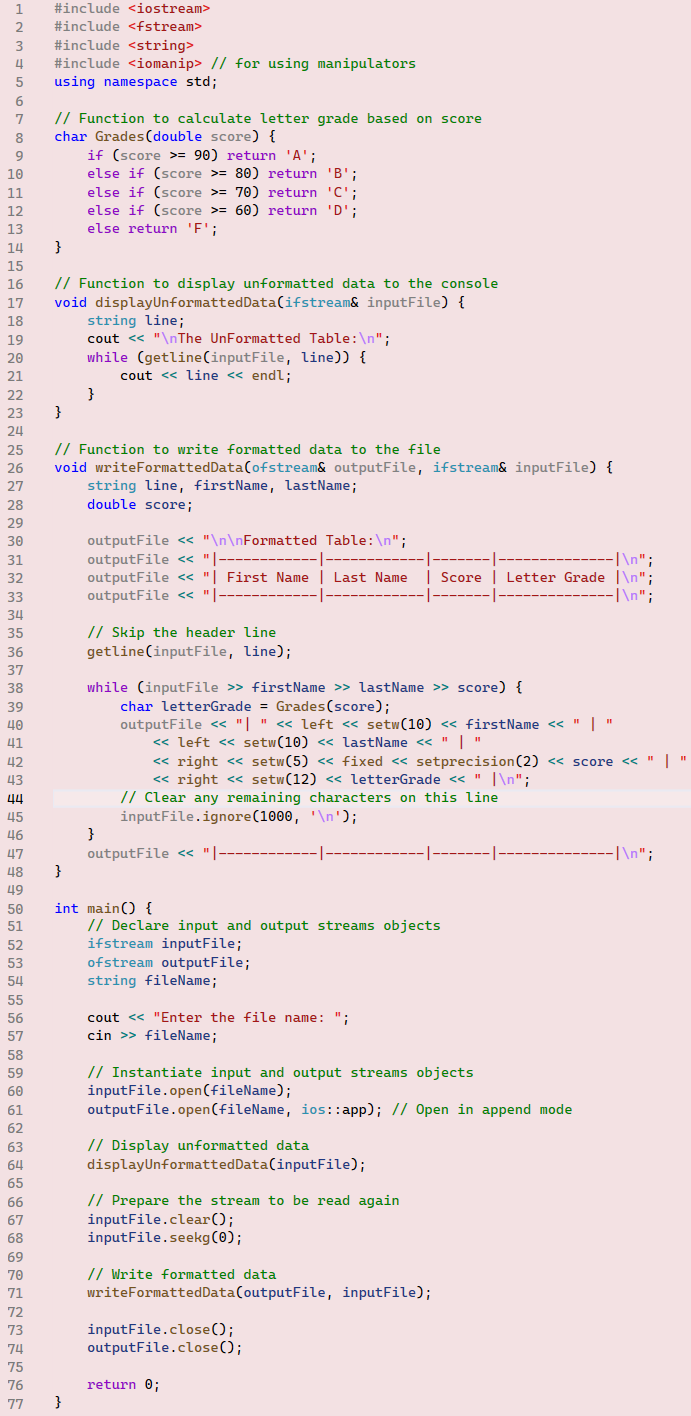The width and height of the screenshot is (691, 1416).
Task: Click 'using namespace std;' on line 5
Action: pos(136,82)
